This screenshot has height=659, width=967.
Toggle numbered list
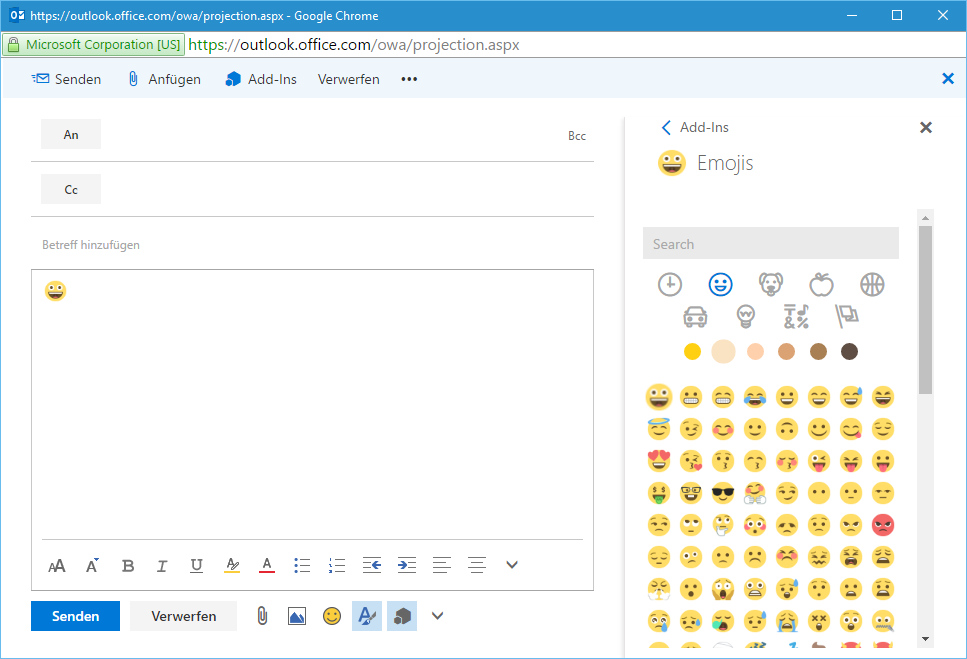coord(337,565)
